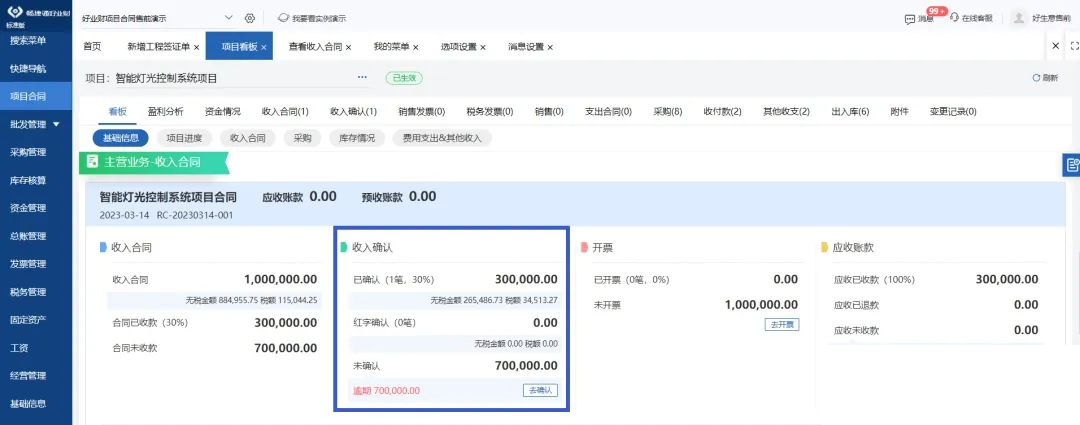
Task: Switch to the 新增工程签证单 tab
Action: [158, 47]
